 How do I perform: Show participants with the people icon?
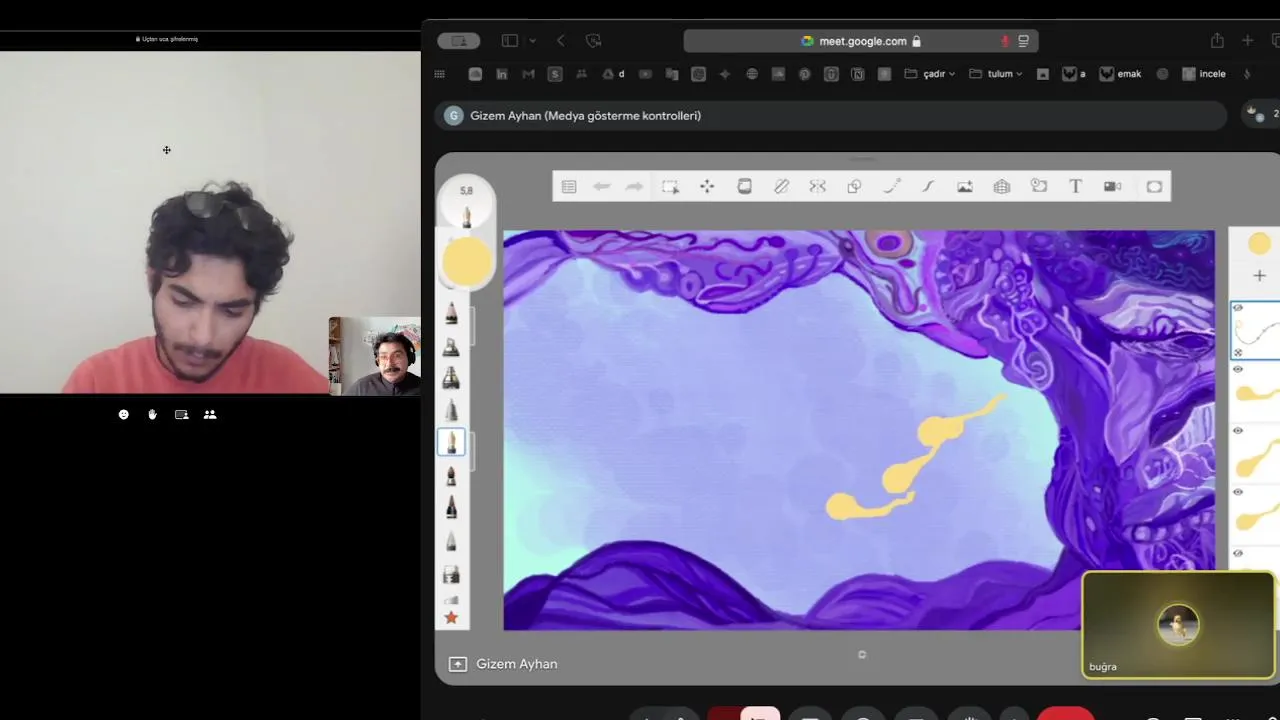pos(210,414)
